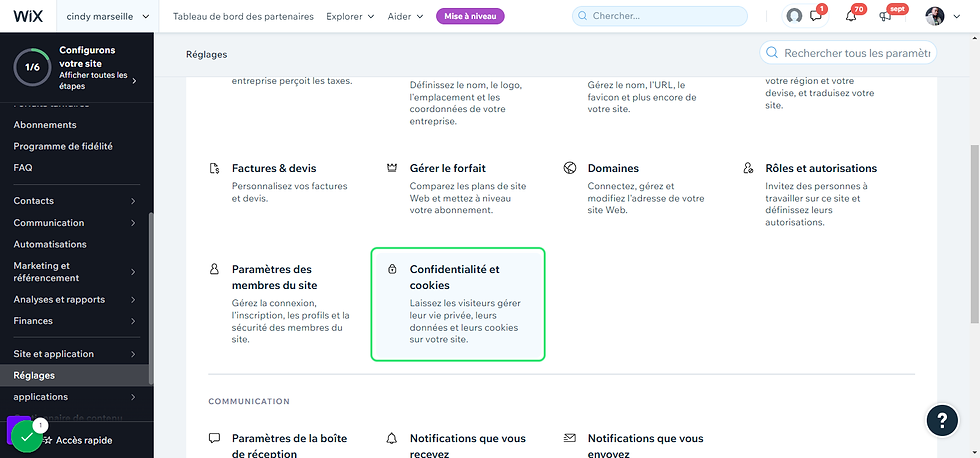Open Automatisations in the sidebar
This screenshot has height=458, width=980.
click(50, 244)
